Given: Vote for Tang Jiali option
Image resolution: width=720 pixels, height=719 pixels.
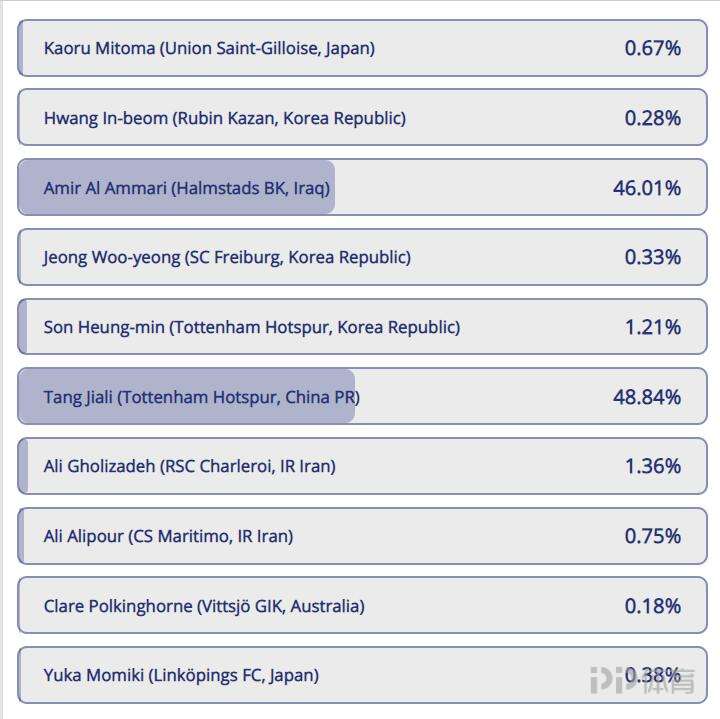Looking at the screenshot, I should point(362,396).
